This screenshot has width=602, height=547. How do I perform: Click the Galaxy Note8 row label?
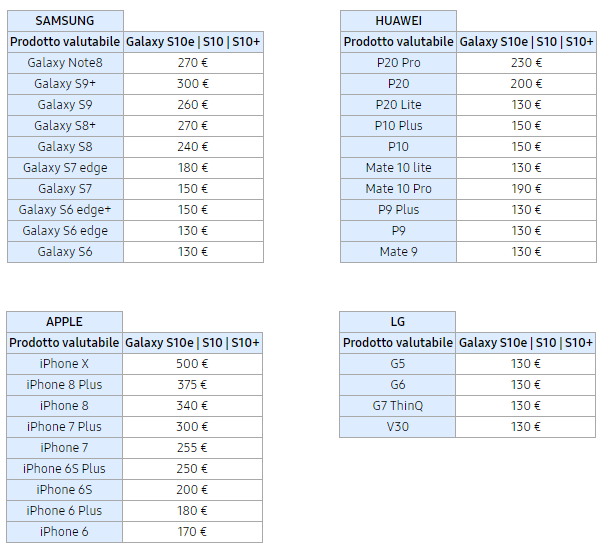point(65,63)
